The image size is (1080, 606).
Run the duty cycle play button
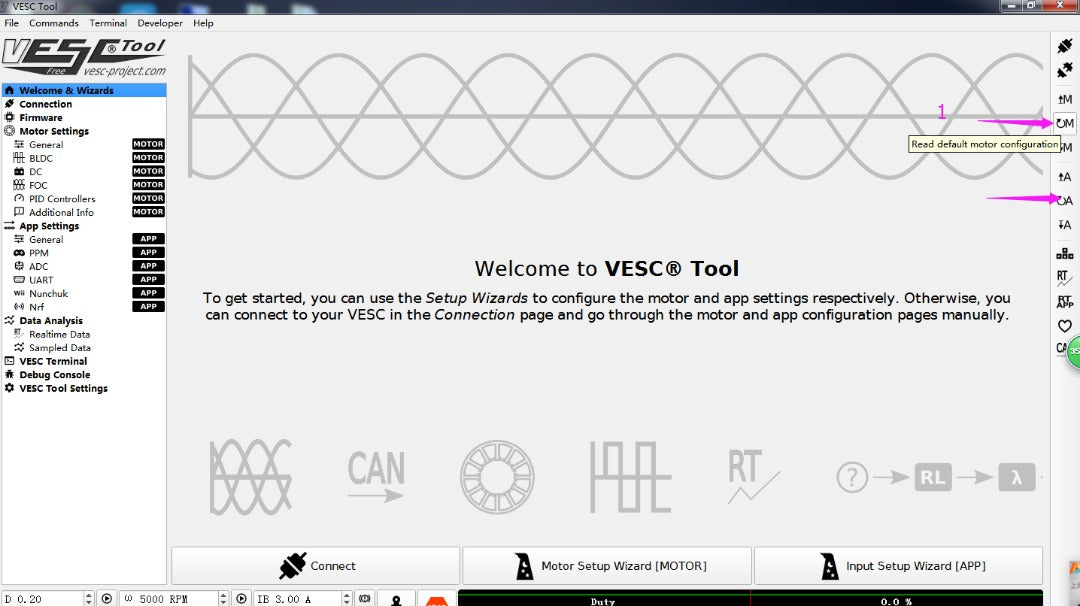click(x=107, y=598)
